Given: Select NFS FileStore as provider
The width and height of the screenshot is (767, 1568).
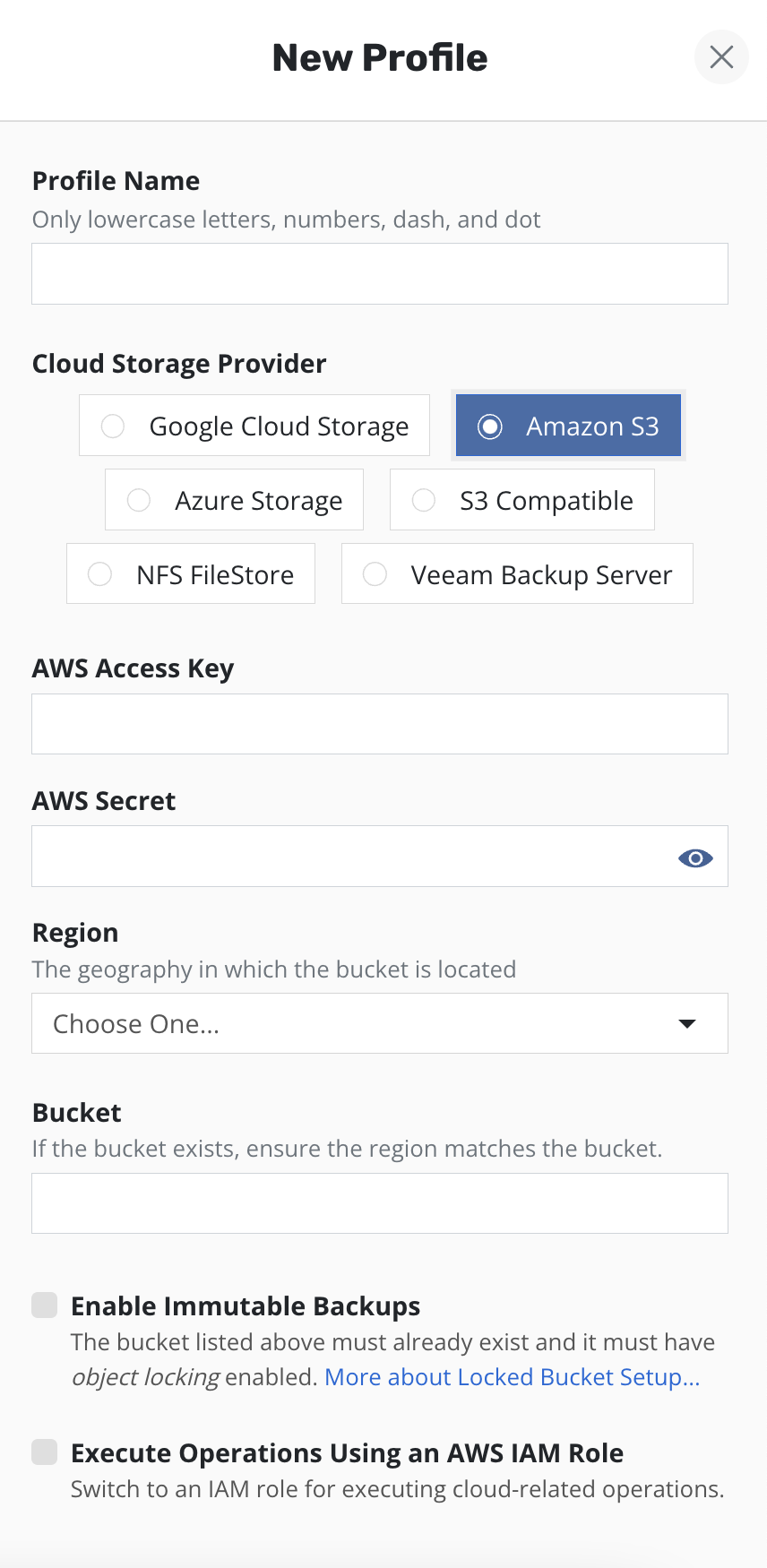Looking at the screenshot, I should (100, 574).
